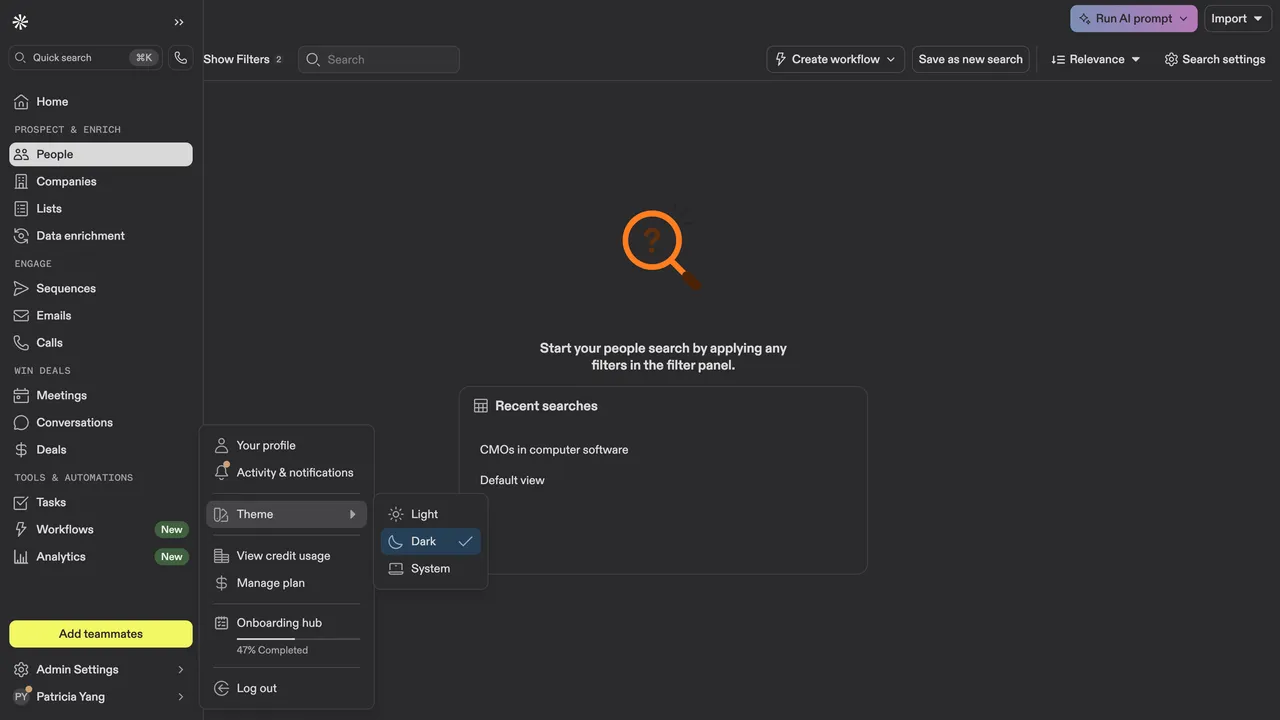Open the Relevance sort dropdown

(x=1096, y=60)
